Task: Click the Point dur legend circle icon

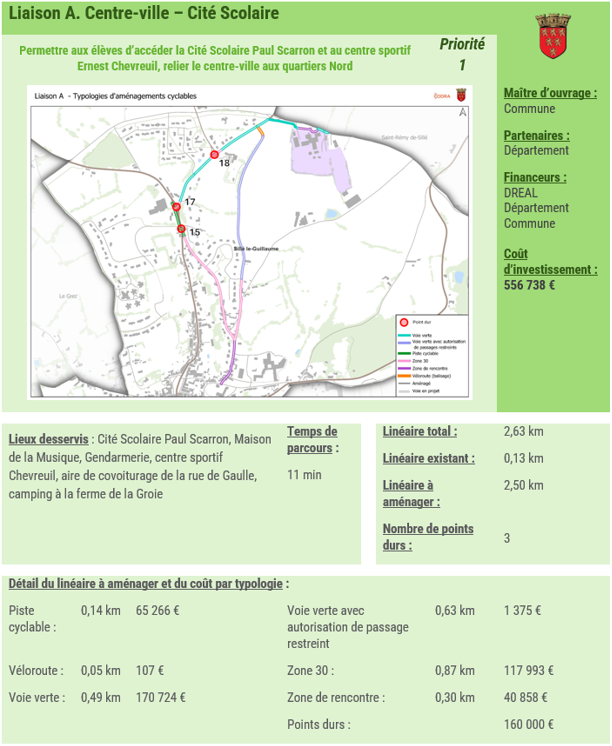Action: click(404, 323)
